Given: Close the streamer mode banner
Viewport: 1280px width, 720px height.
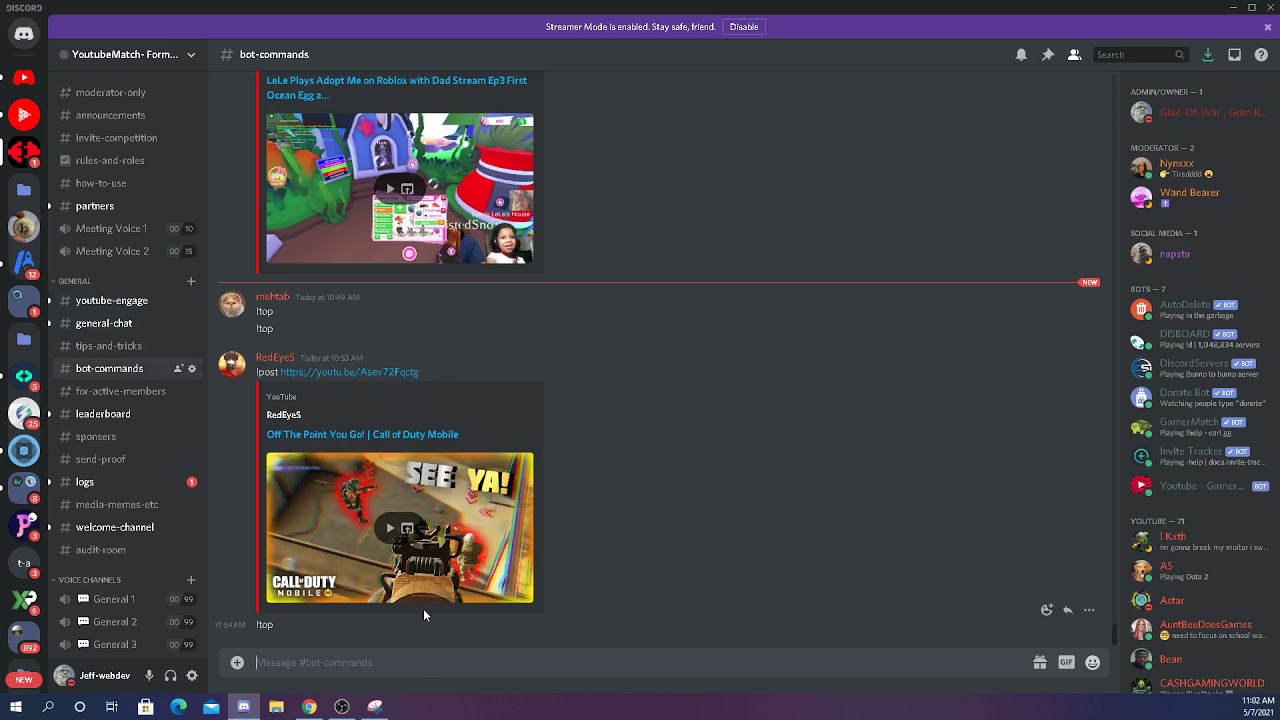Looking at the screenshot, I should (x=1268, y=27).
